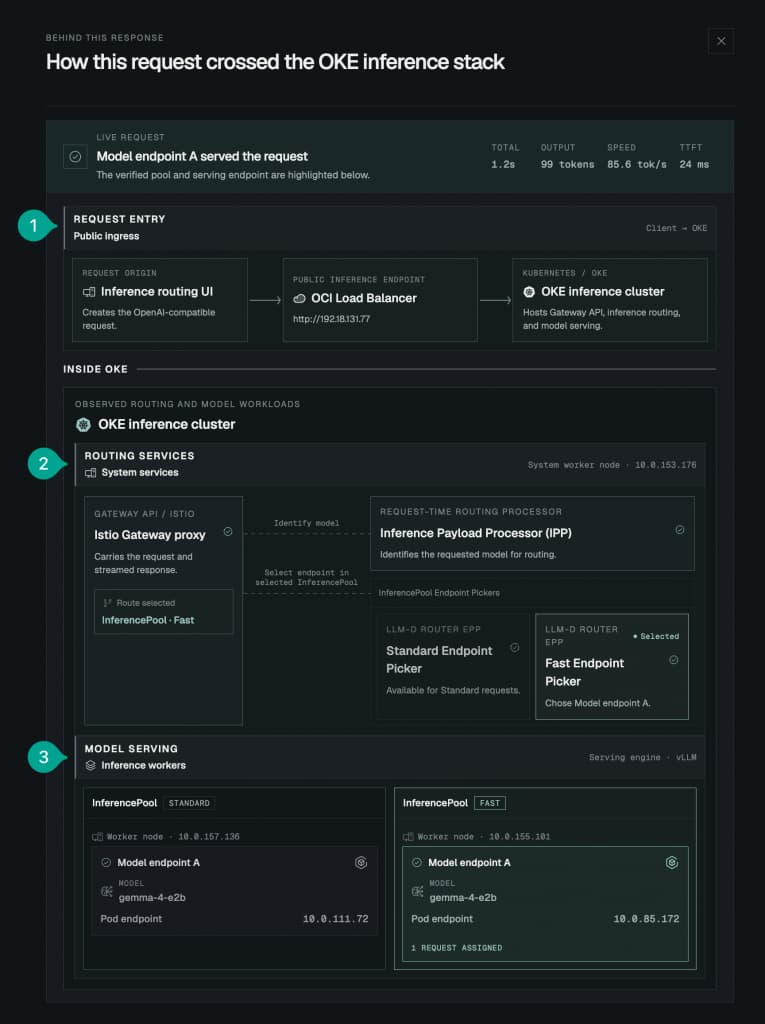Click the worker node icon for 10.0.155.101

coord(408,837)
